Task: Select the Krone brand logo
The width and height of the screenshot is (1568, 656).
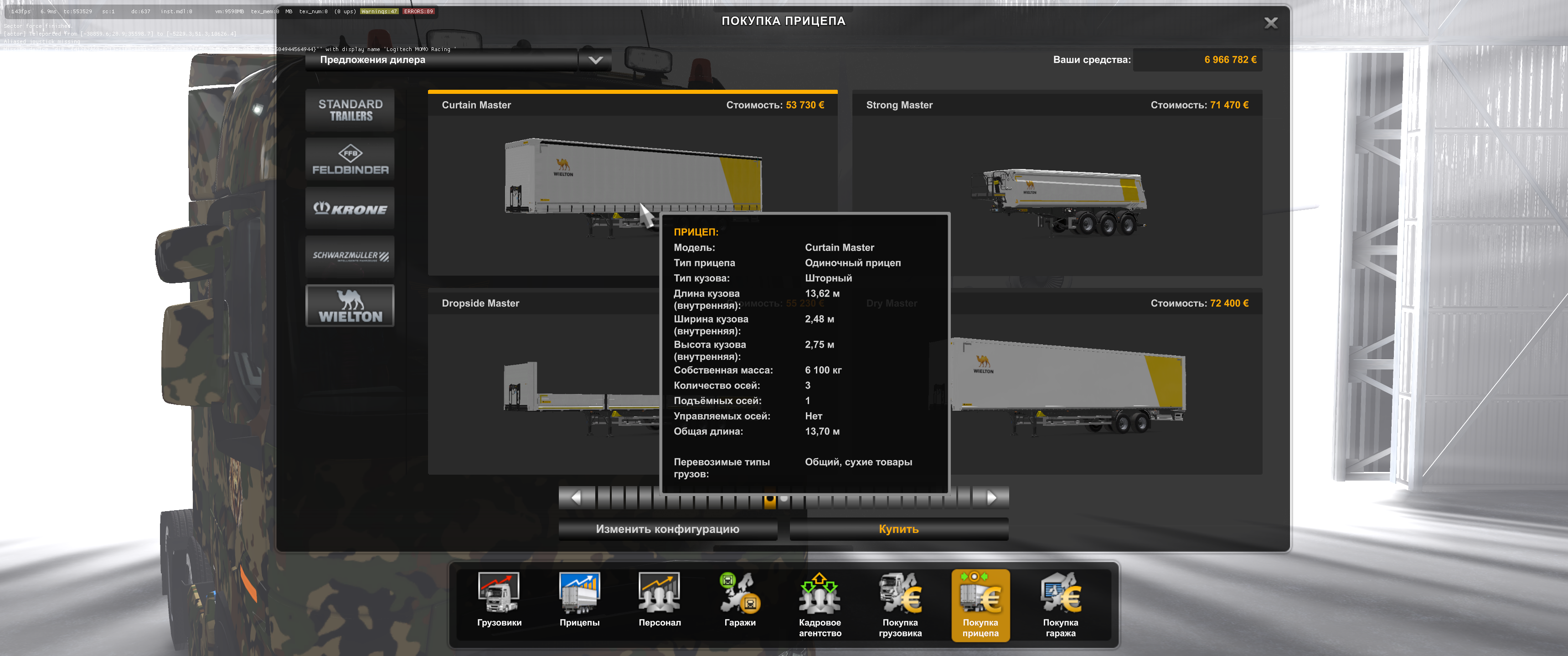Action: (350, 208)
